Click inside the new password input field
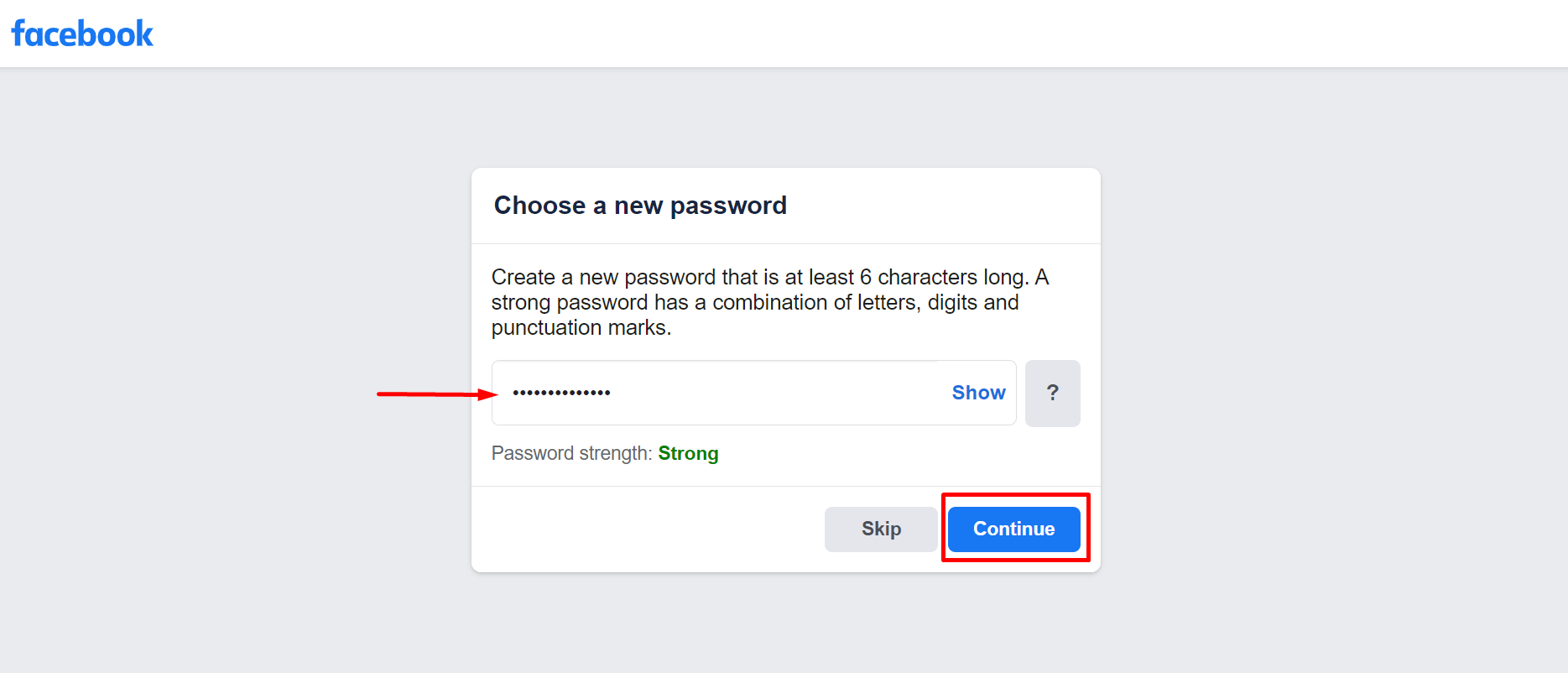The image size is (1568, 678). [713, 392]
